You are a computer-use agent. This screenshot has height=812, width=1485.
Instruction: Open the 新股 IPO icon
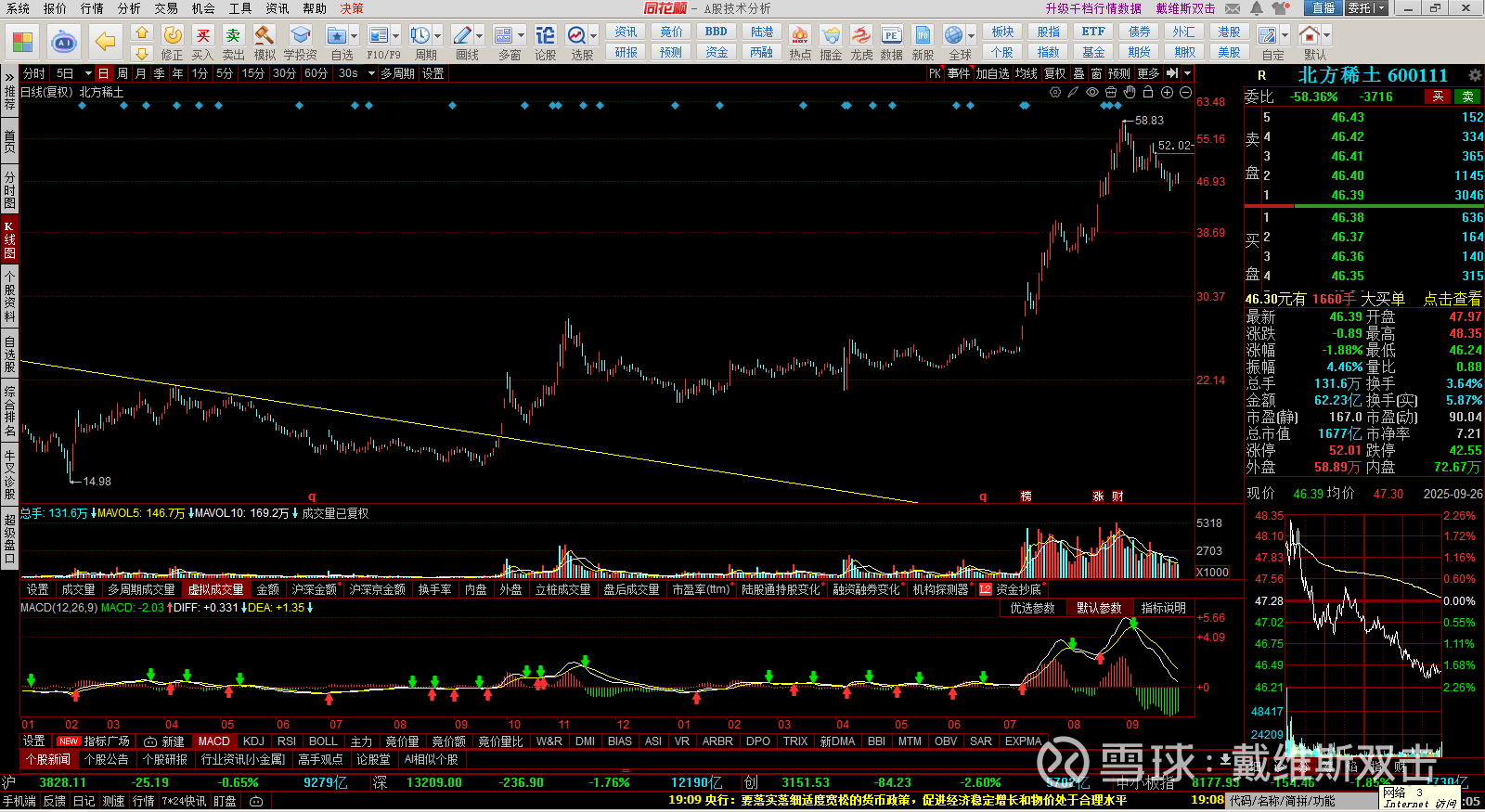click(923, 35)
